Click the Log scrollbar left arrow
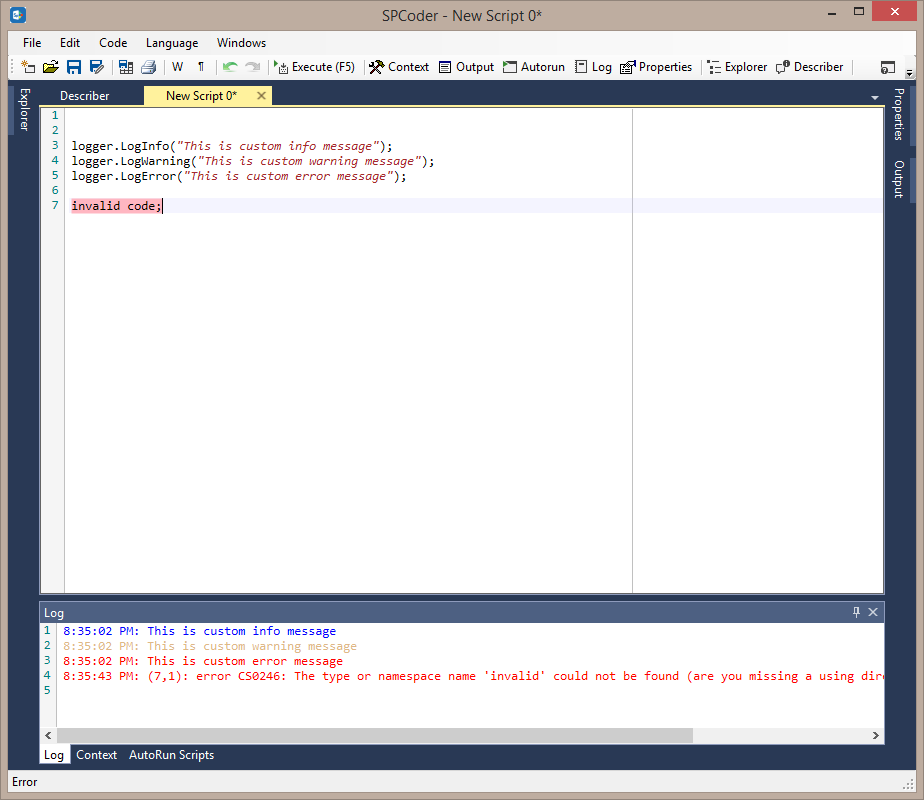Viewport: 924px width, 800px height. pyautogui.click(x=48, y=735)
